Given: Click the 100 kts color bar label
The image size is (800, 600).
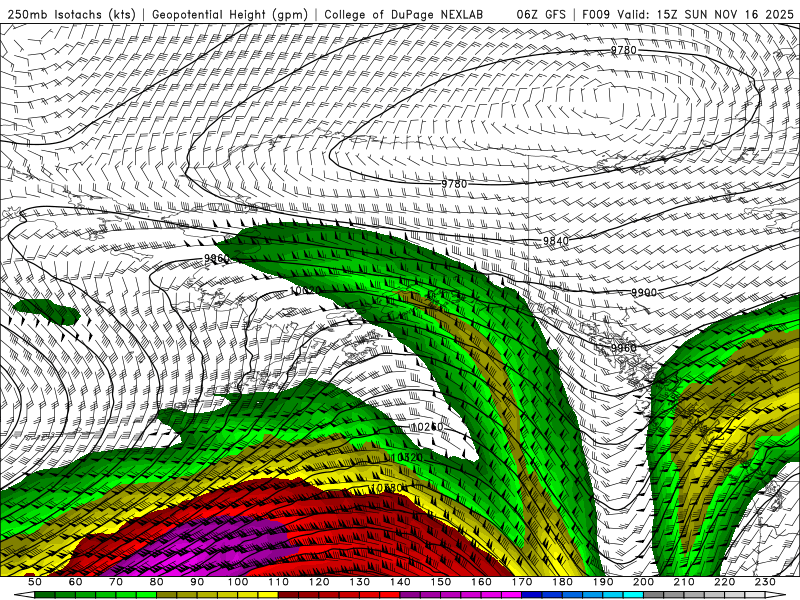Looking at the screenshot, I should click(x=238, y=582).
